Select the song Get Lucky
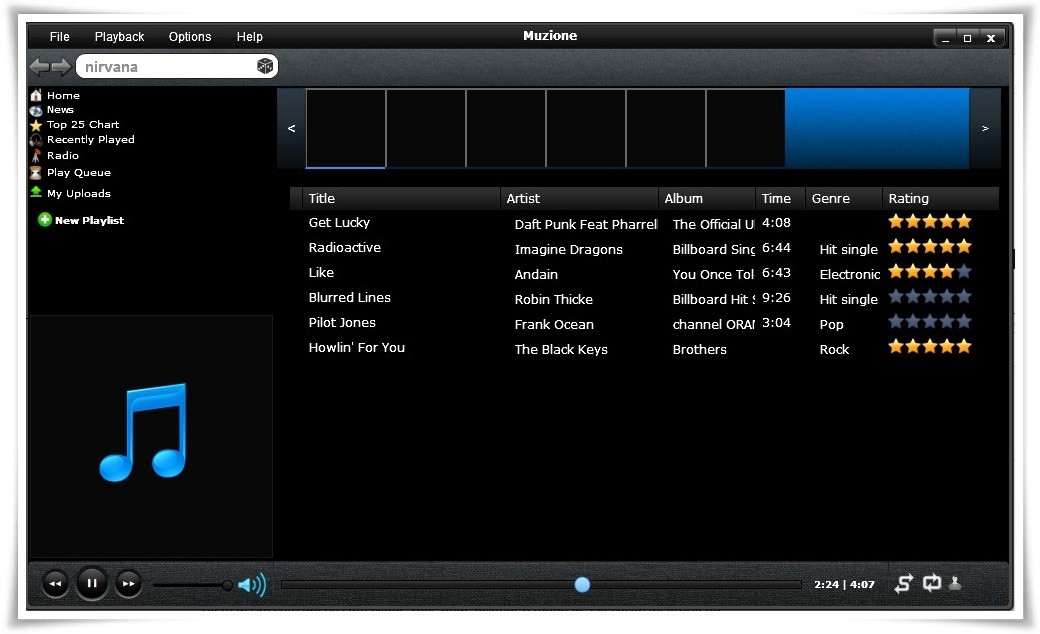The width and height of the screenshot is (1040, 634). pyautogui.click(x=339, y=223)
